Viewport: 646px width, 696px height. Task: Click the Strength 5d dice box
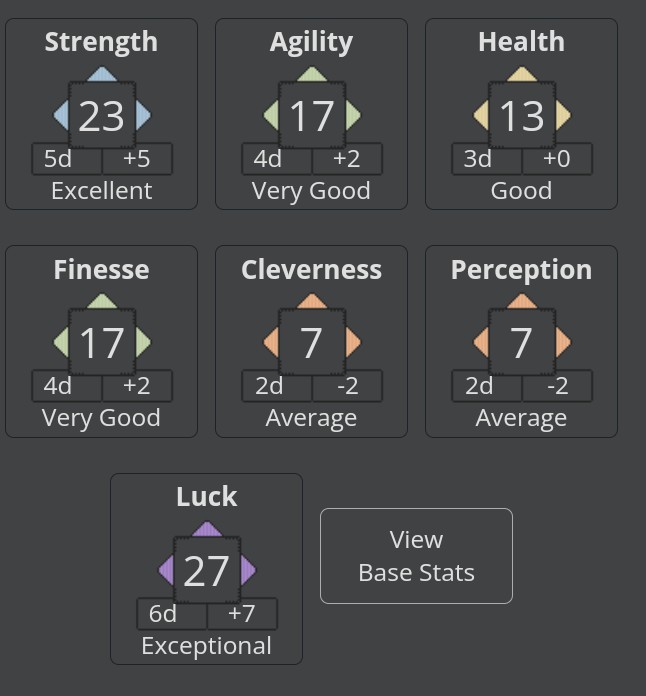[67, 159]
